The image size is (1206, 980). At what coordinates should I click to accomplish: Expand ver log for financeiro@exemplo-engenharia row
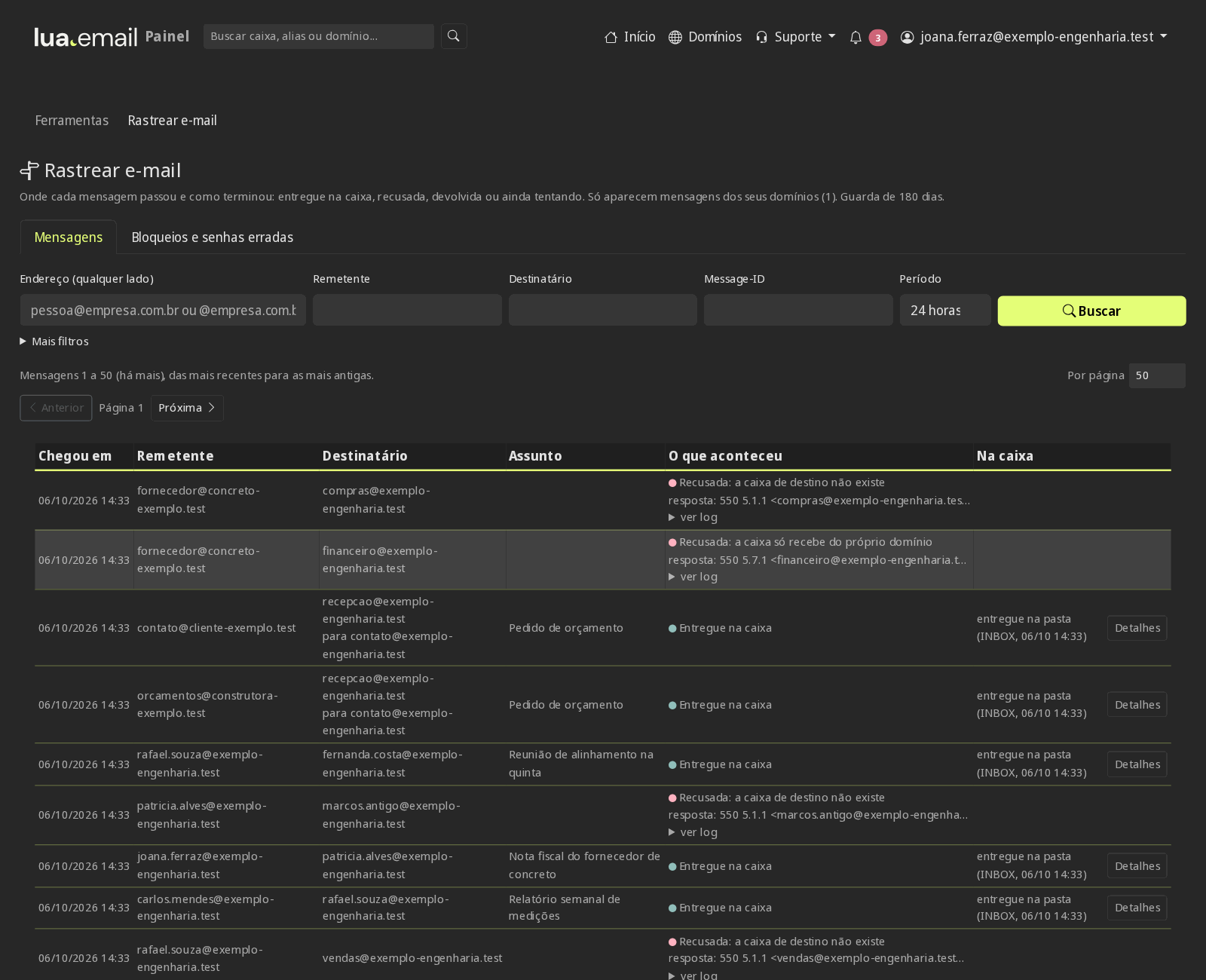tap(693, 577)
